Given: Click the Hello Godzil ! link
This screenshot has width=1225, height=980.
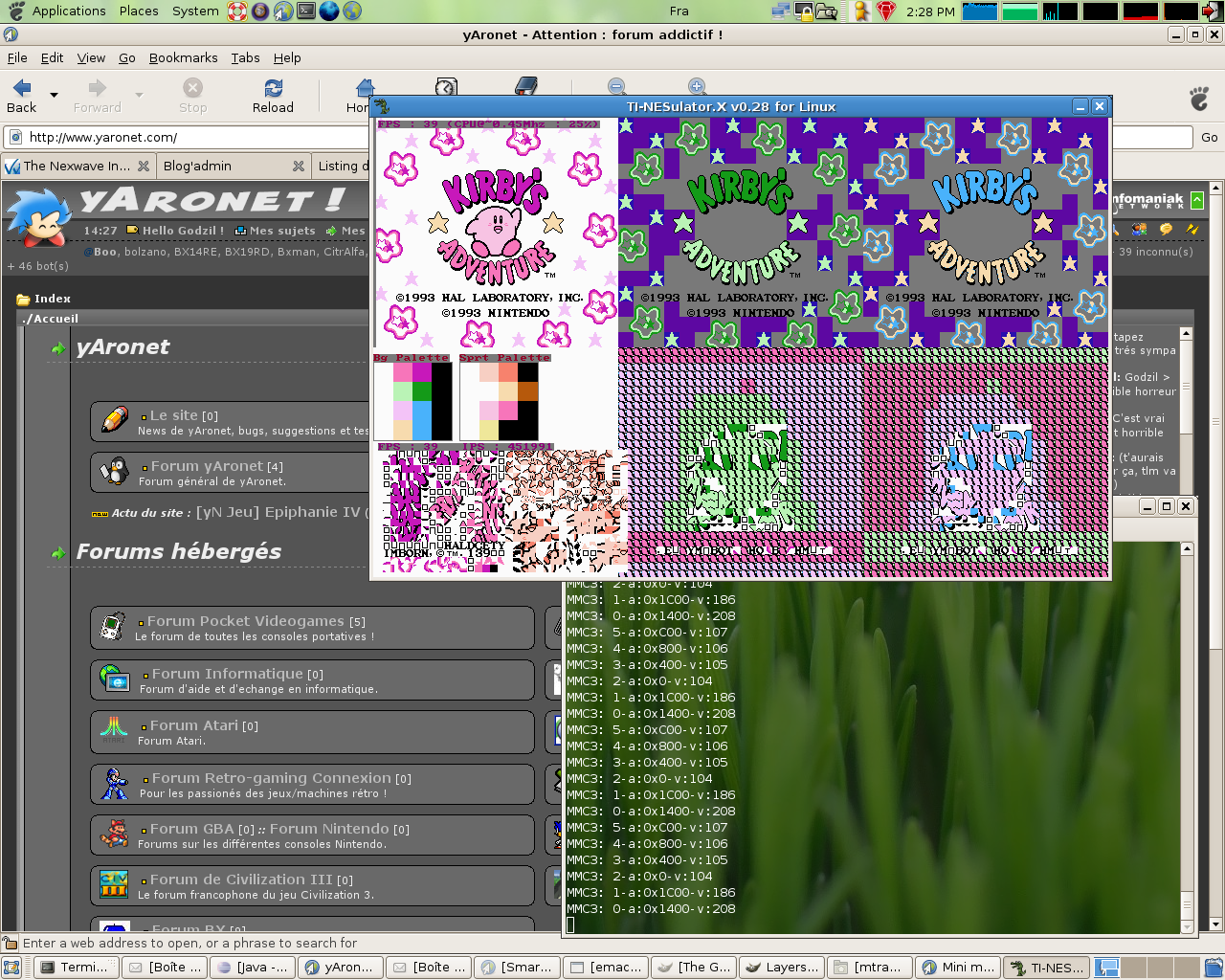Looking at the screenshot, I should point(183,231).
